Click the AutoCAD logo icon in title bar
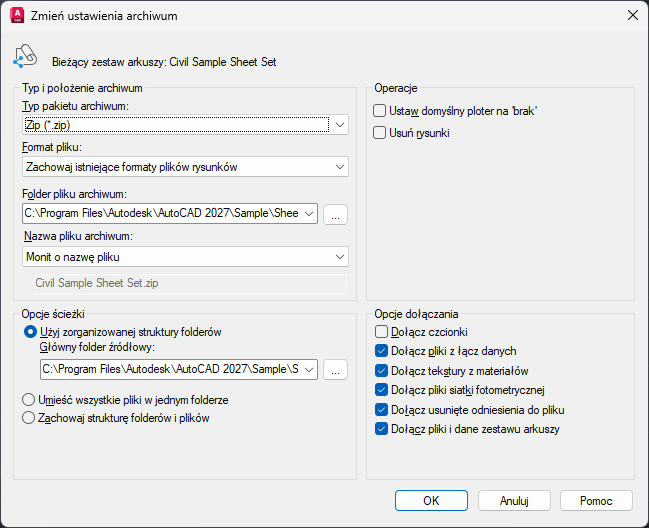The height and width of the screenshot is (528, 649). pos(16,15)
